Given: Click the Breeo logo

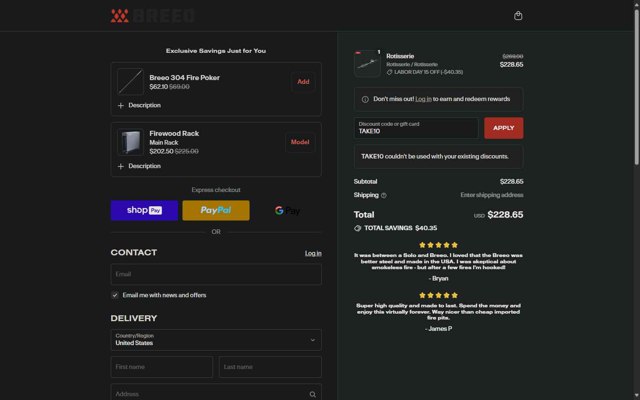Looking at the screenshot, I should (x=153, y=16).
